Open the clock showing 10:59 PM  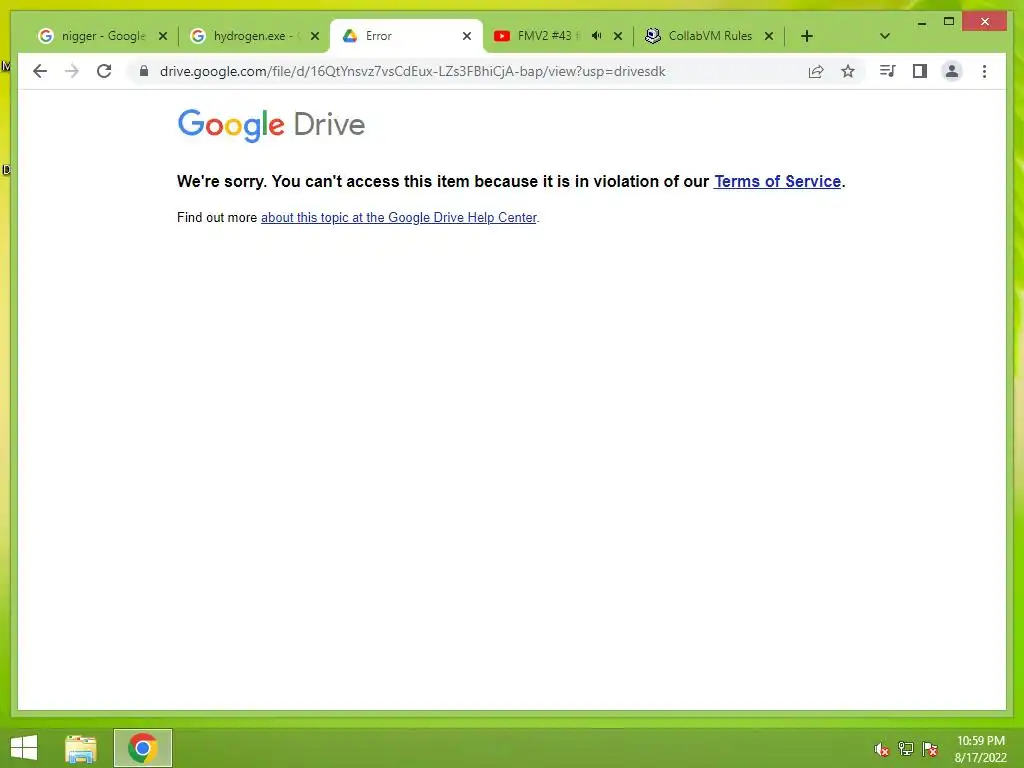[x=981, y=749]
